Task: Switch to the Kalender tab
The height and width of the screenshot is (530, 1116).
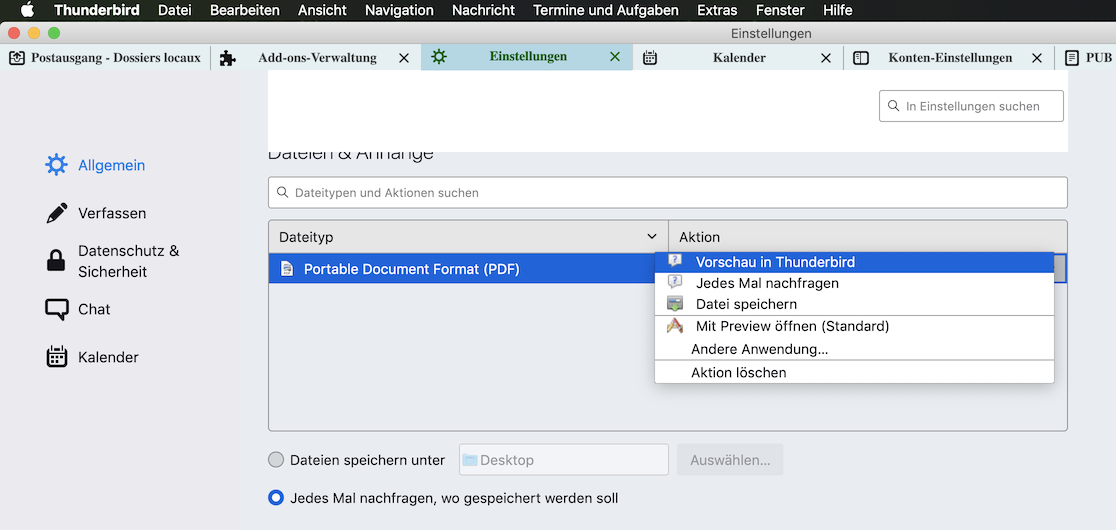Action: point(738,58)
